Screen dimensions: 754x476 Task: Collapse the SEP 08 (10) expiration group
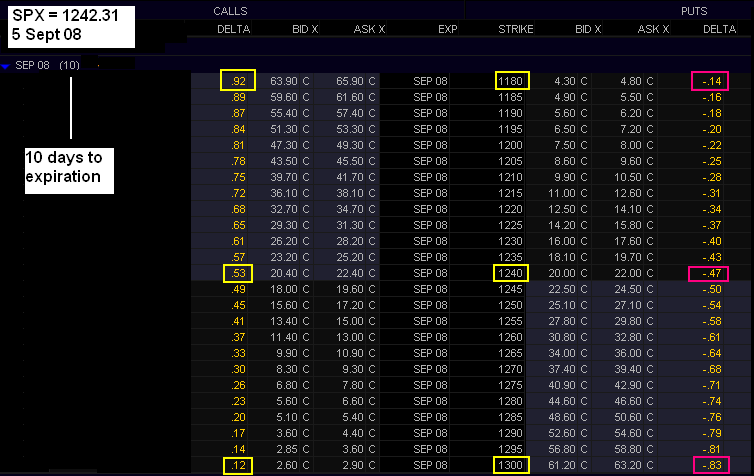5,66
